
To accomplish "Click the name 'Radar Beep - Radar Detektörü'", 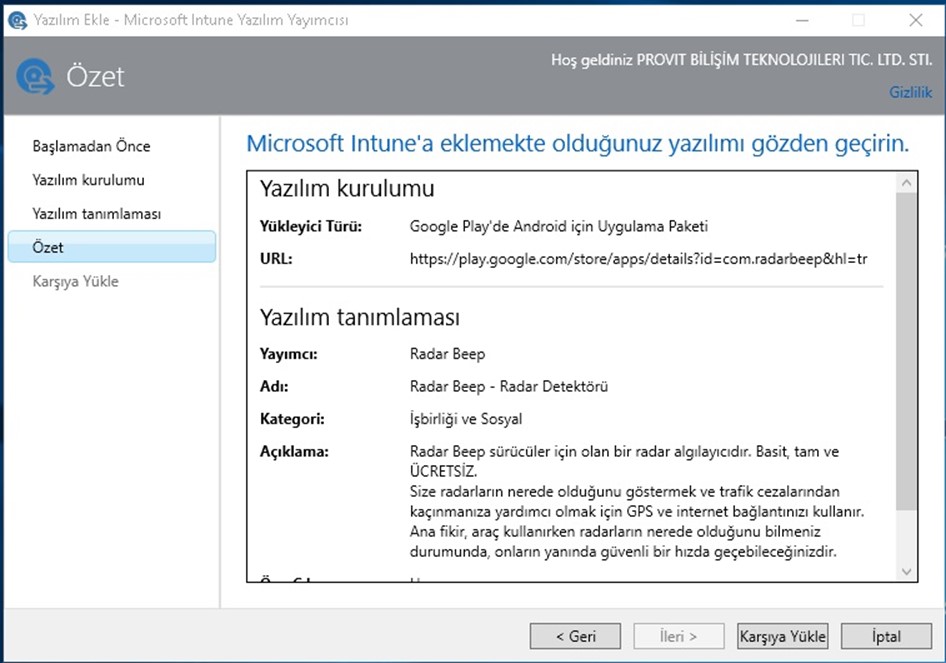I will pyautogui.click(x=509, y=387).
